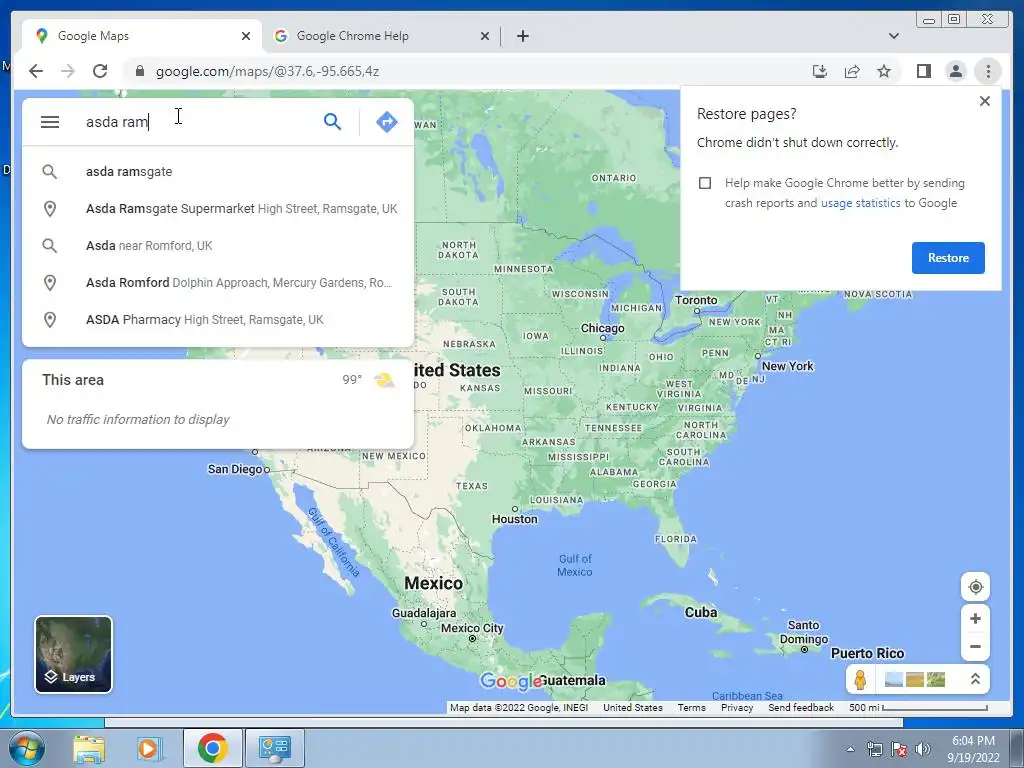Open the control panel taskbar item

pos(274,748)
